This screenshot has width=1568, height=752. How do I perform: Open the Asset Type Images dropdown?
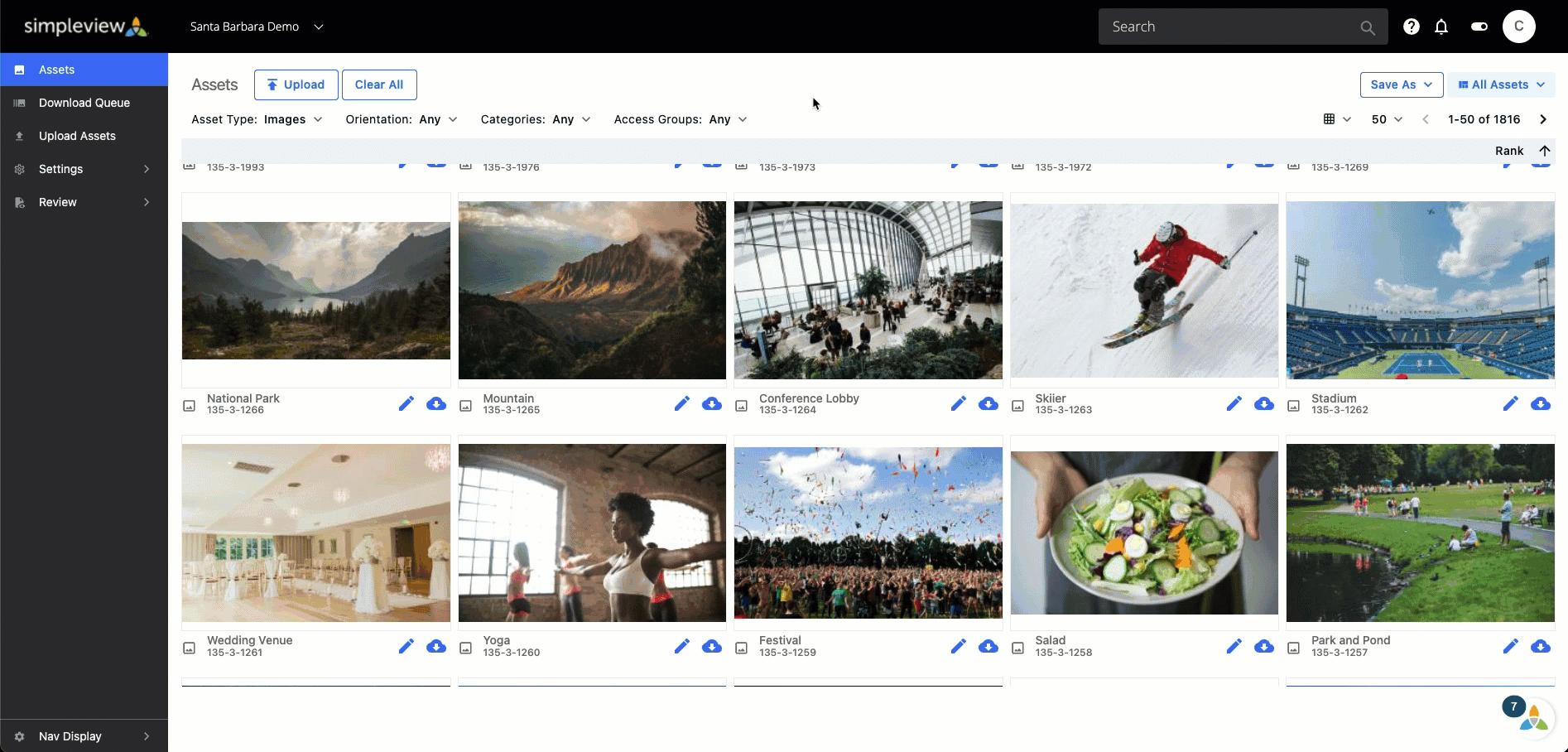(257, 119)
